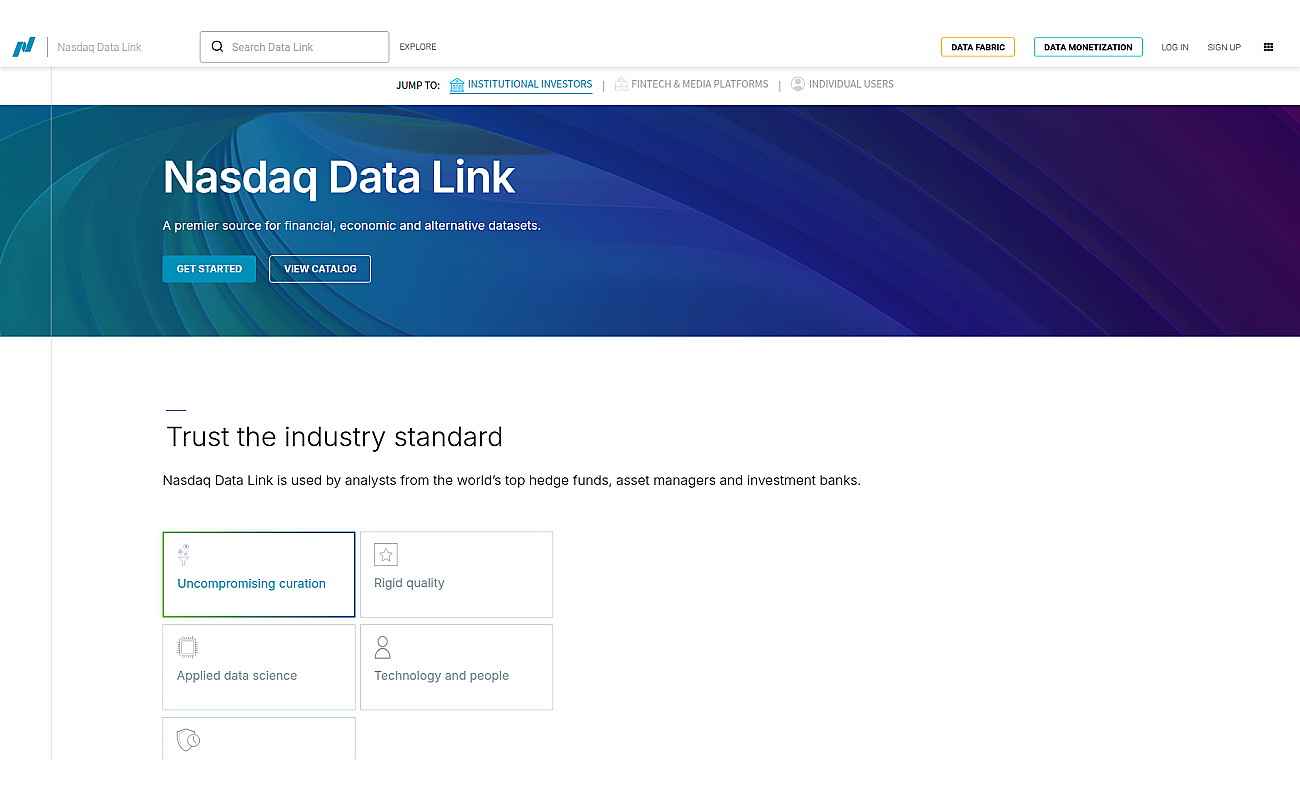Image resolution: width=1300 pixels, height=788 pixels.
Task: Click the Technology and people person icon
Action: tap(382, 647)
